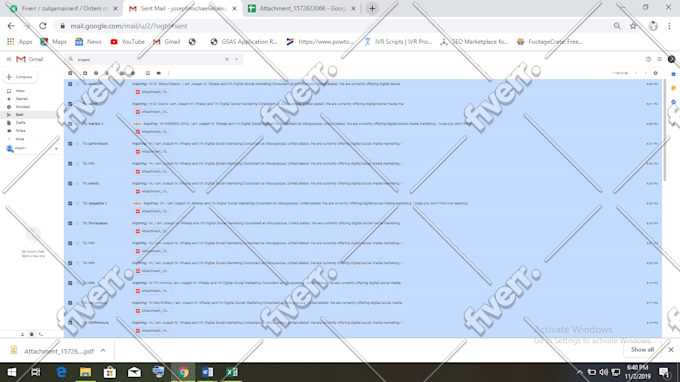Open a new browser tab
This screenshot has width=680, height=382.
point(372,9)
